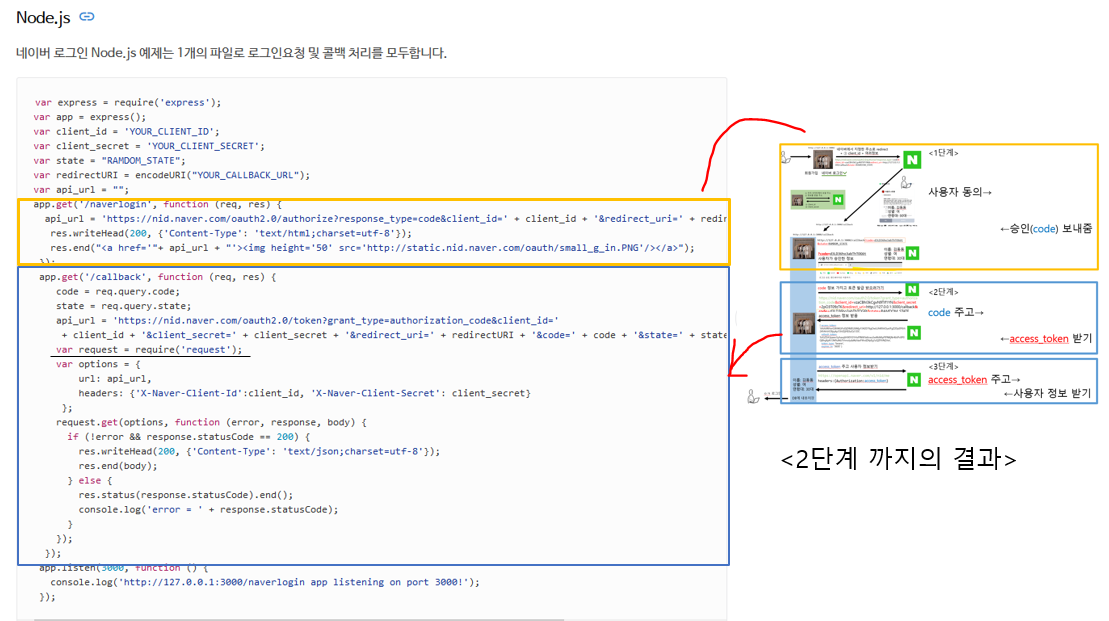The width and height of the screenshot is (1109, 621).
Task: Click the 'if (!error && response.statusCode == 200)' line
Action: click(x=188, y=437)
